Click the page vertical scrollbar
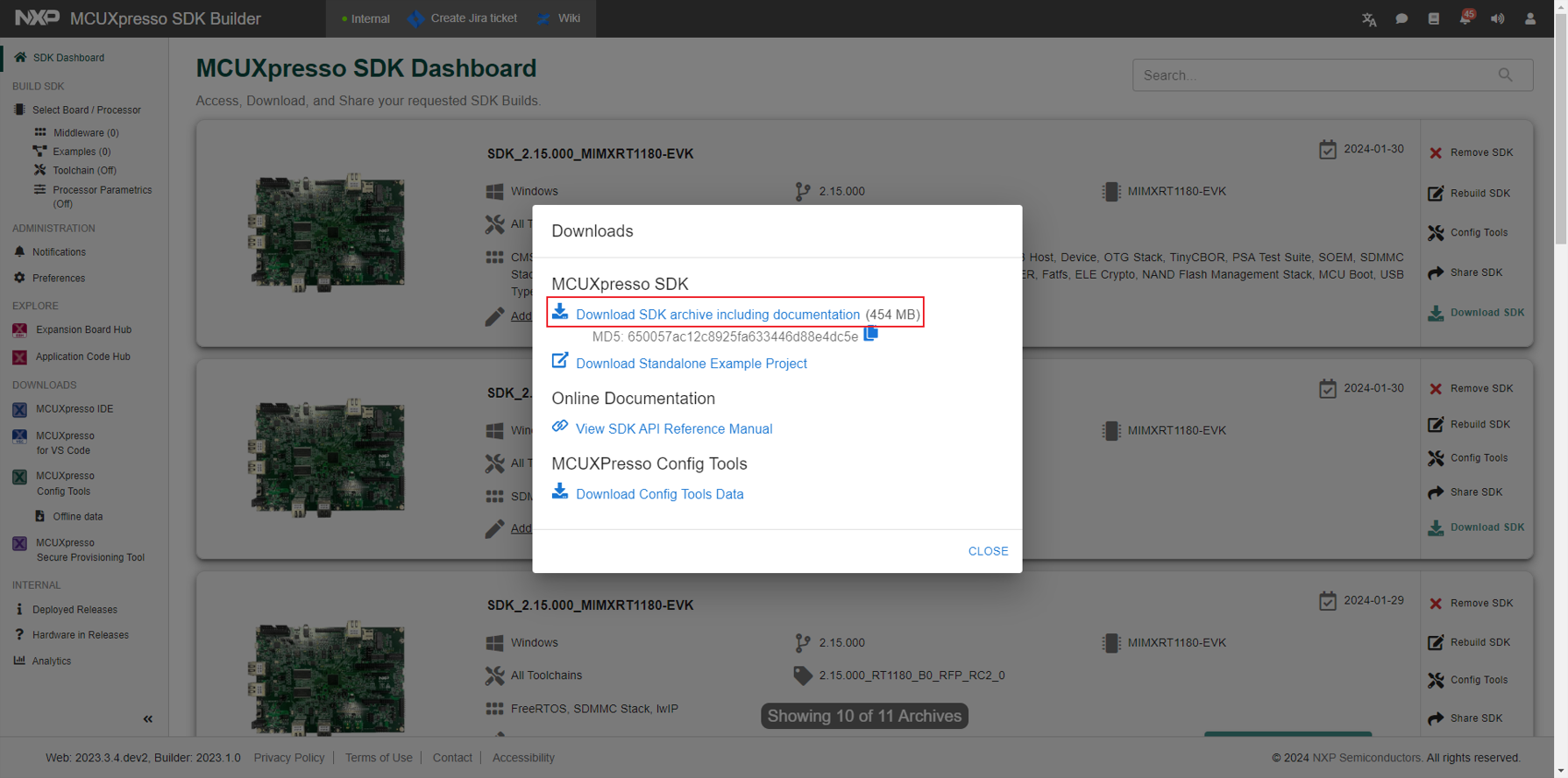This screenshot has height=778, width=1568. pos(1560,350)
